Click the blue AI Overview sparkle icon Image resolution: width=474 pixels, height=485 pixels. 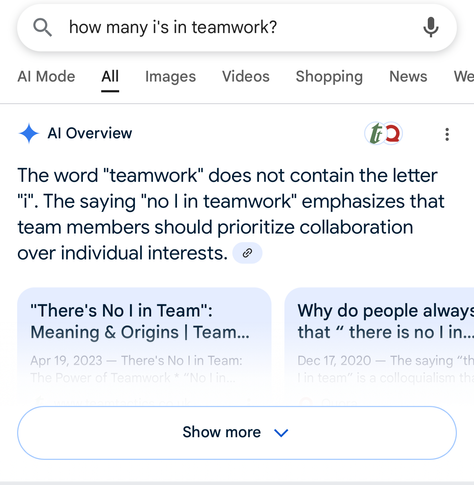click(x=29, y=133)
